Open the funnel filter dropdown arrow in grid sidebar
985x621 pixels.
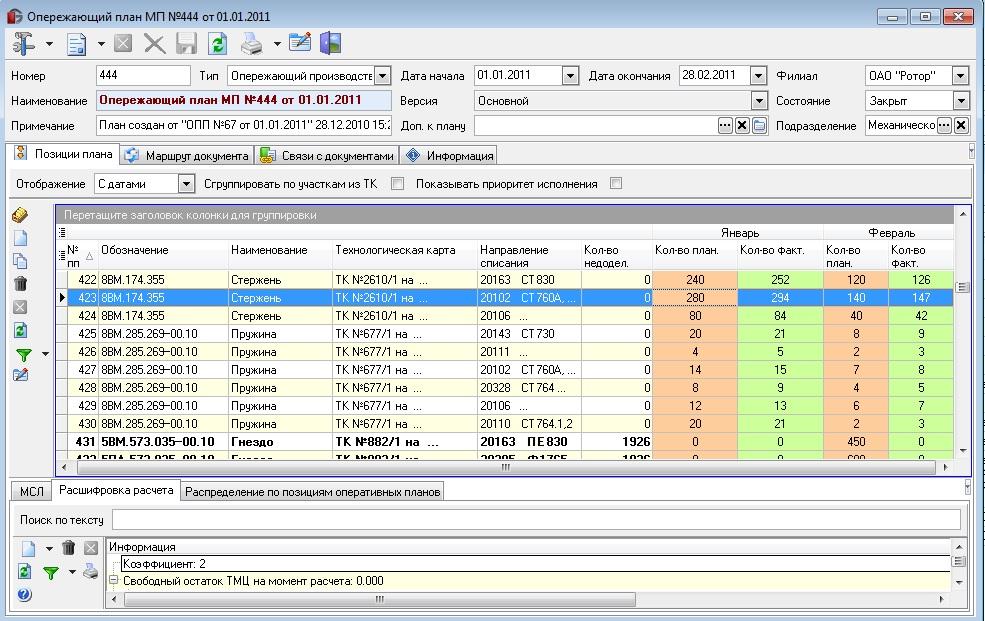45,354
